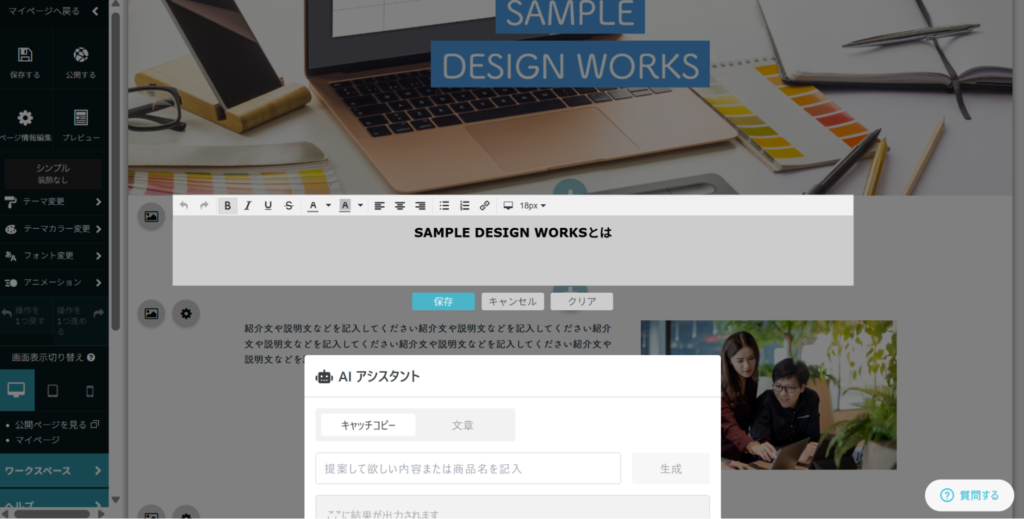This screenshot has width=1024, height=519.
Task: Select the 文章 tab in AI assistant
Action: 462,425
